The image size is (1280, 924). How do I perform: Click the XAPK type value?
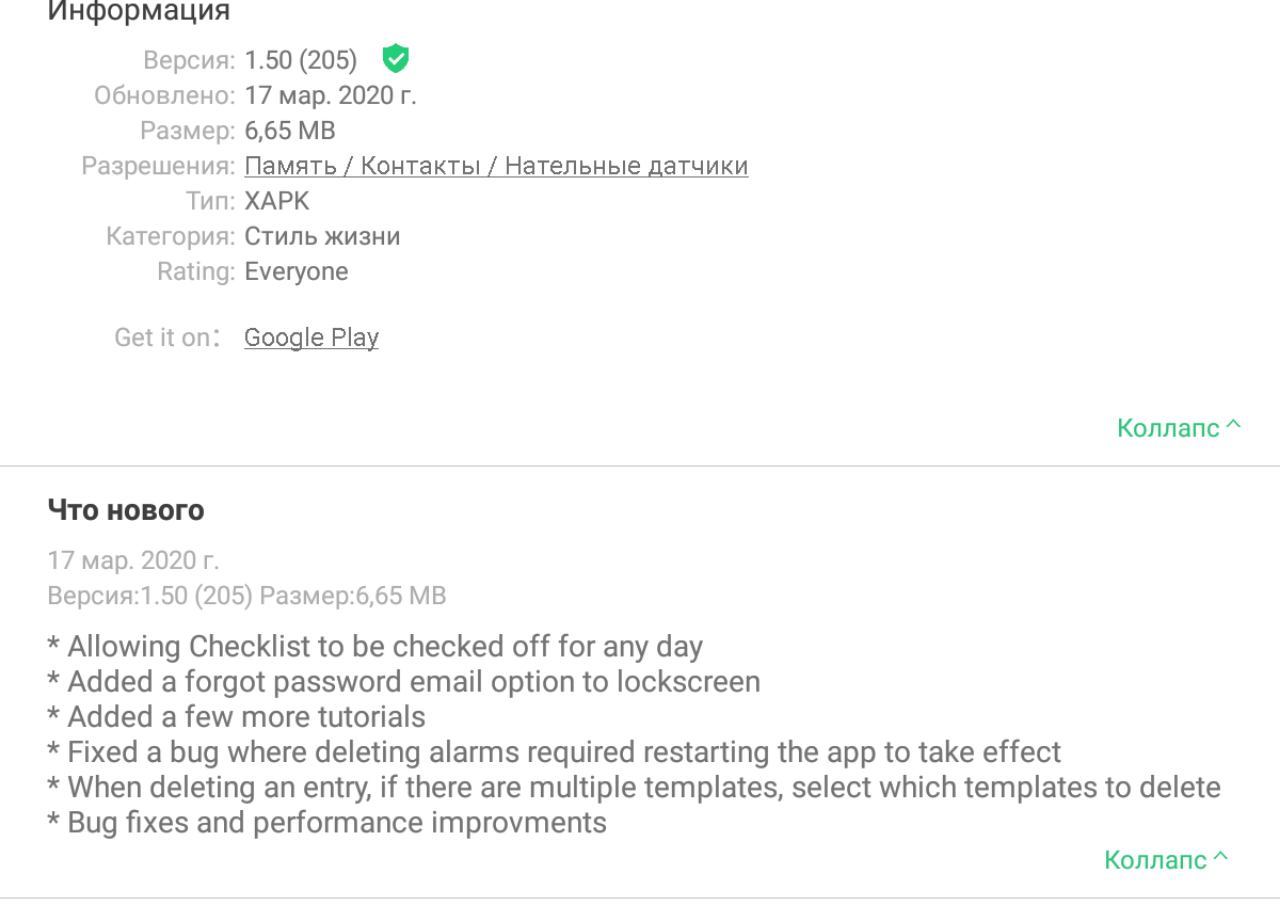point(277,201)
